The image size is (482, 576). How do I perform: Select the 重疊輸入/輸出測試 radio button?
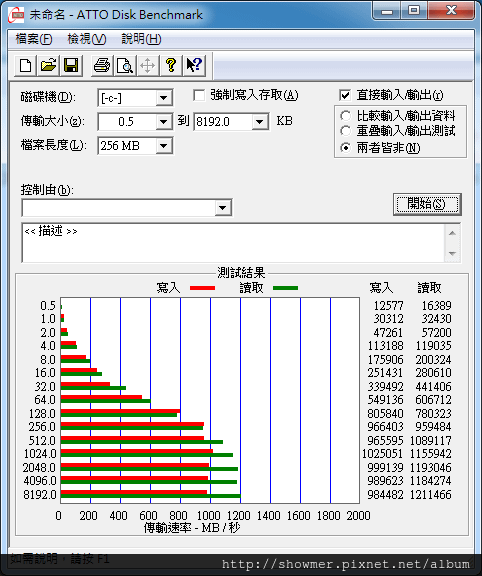[x=345, y=131]
